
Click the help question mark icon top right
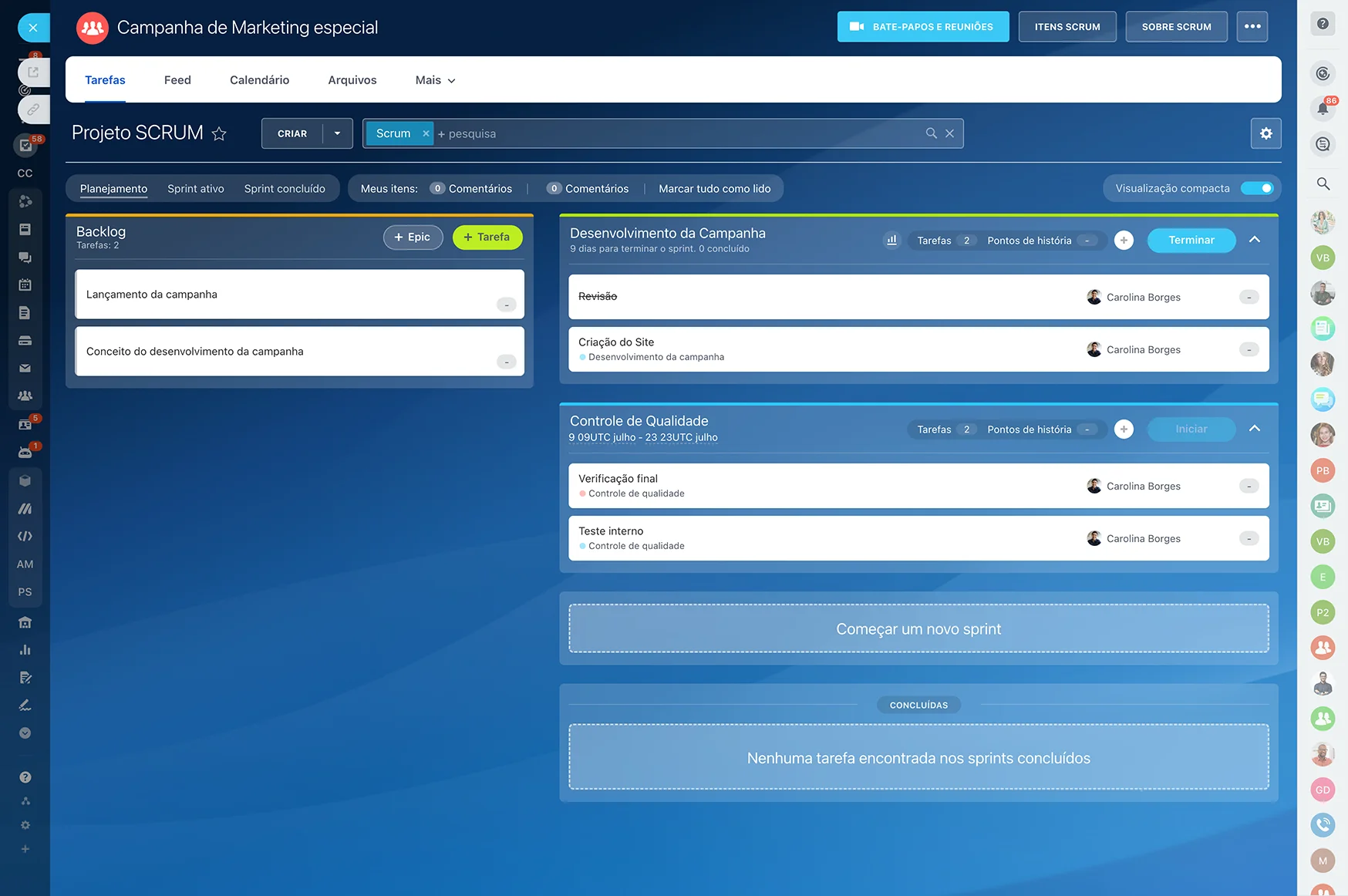[1323, 24]
